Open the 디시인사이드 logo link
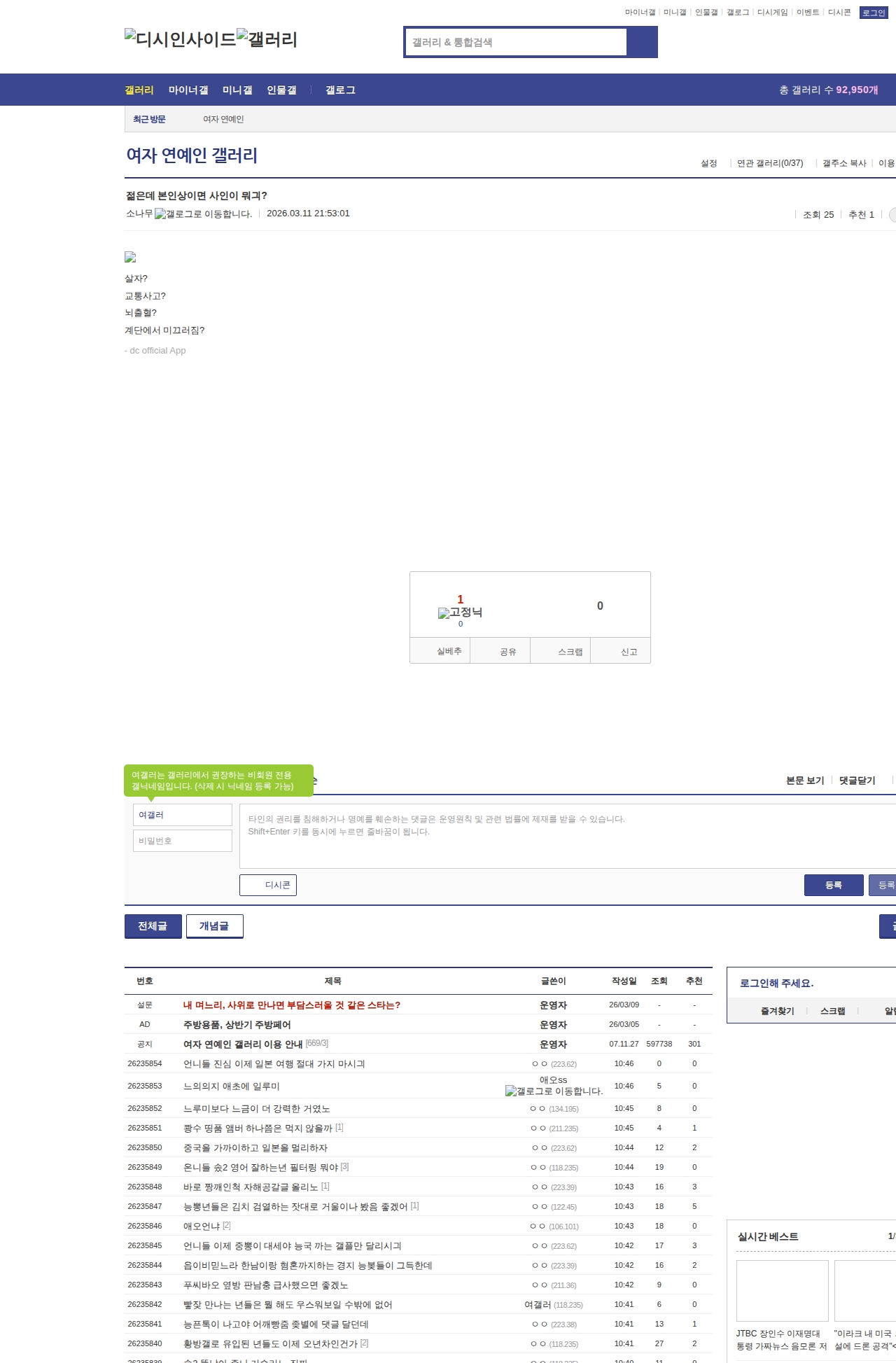 [181, 39]
